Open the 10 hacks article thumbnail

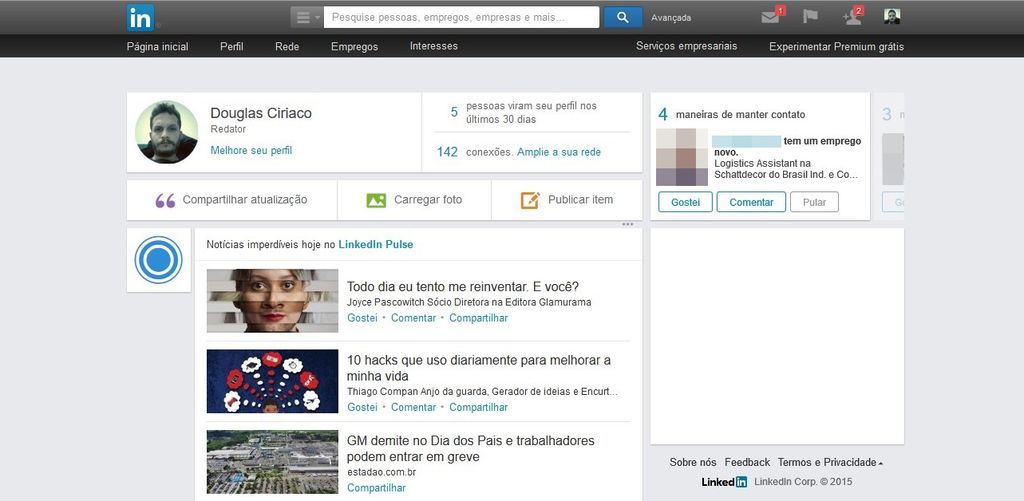[x=272, y=381]
